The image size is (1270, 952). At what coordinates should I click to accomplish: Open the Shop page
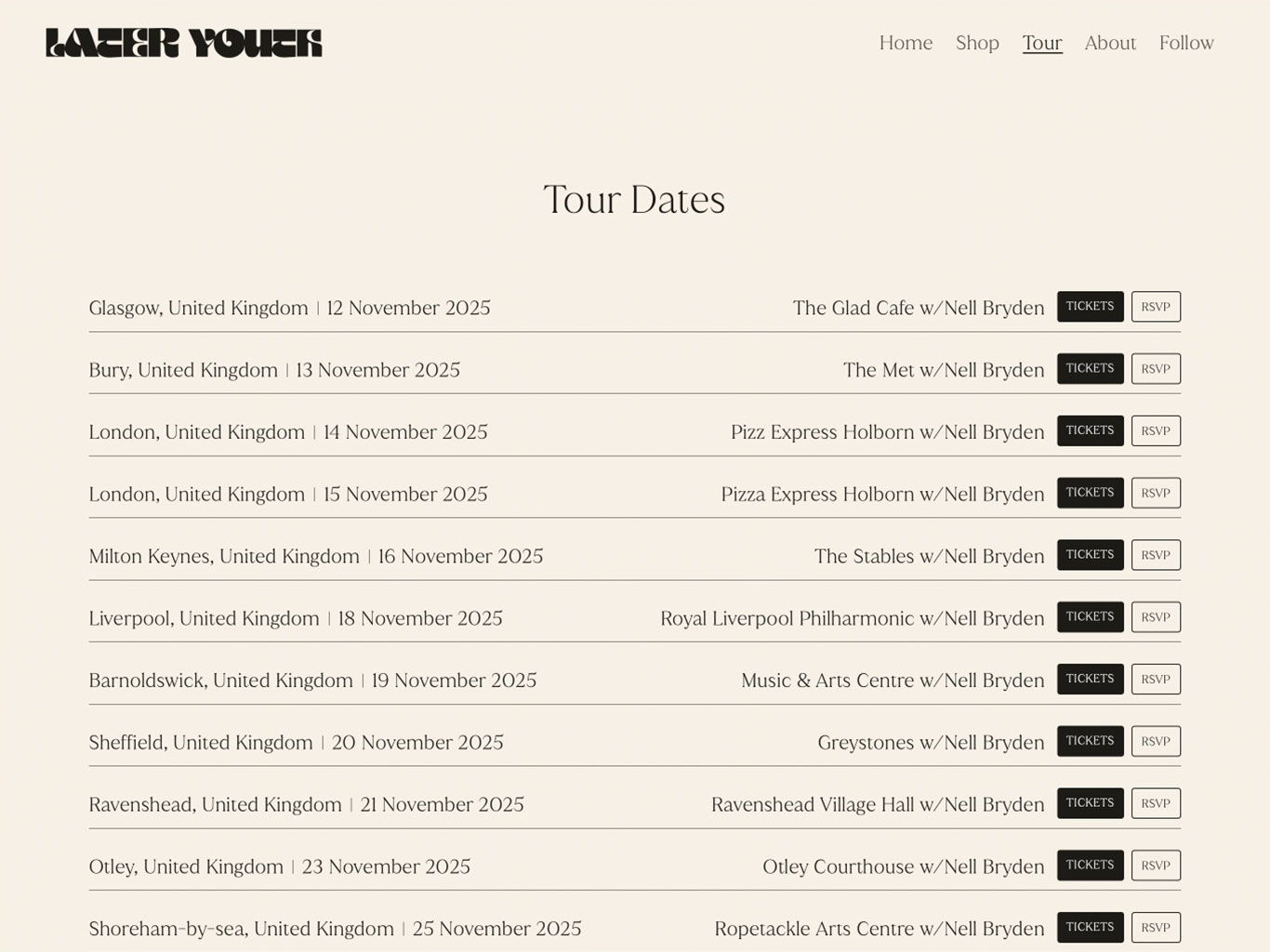click(976, 43)
